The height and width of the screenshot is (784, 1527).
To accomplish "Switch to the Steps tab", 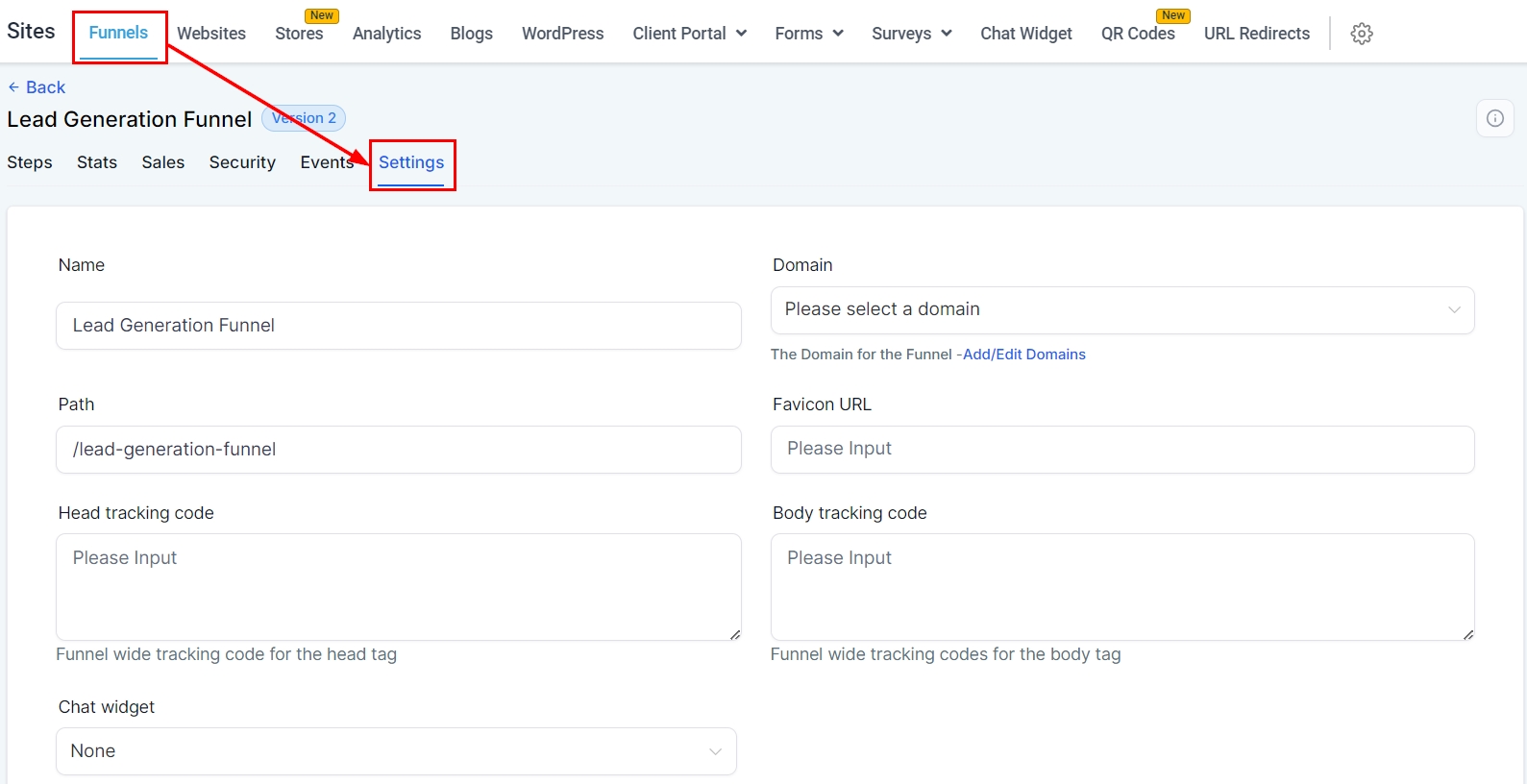I will 30,162.
